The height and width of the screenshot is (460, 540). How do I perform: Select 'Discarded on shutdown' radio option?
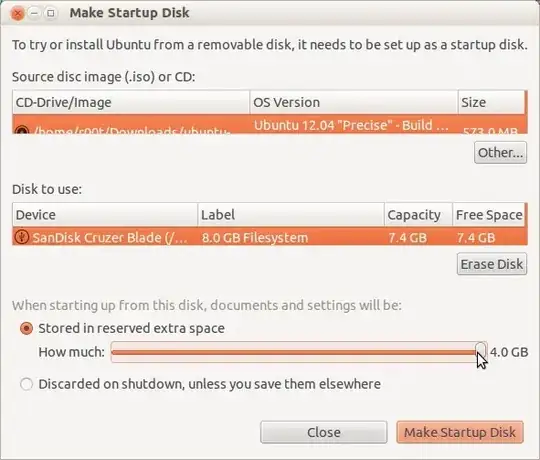coord(27,384)
